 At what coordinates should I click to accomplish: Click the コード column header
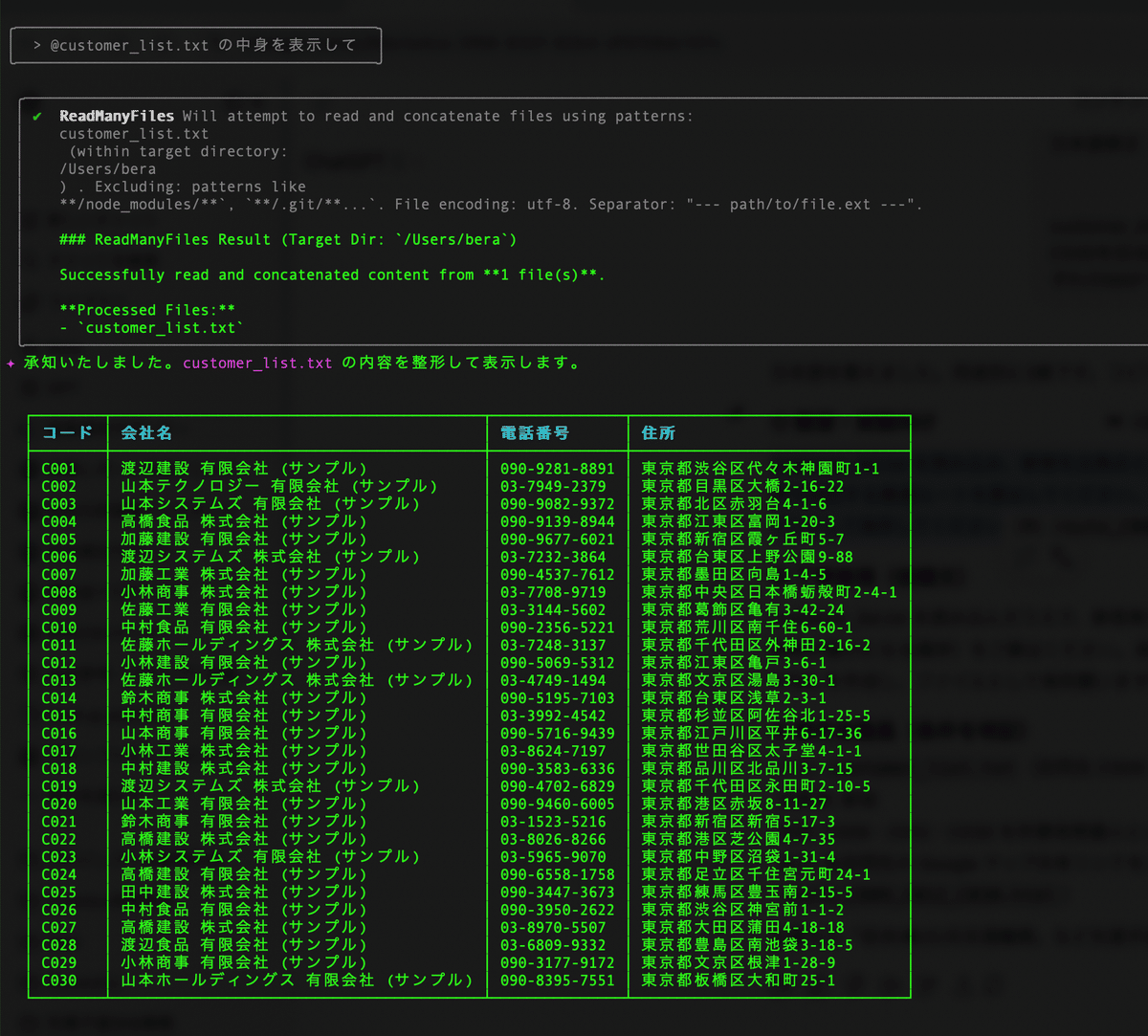tap(67, 433)
